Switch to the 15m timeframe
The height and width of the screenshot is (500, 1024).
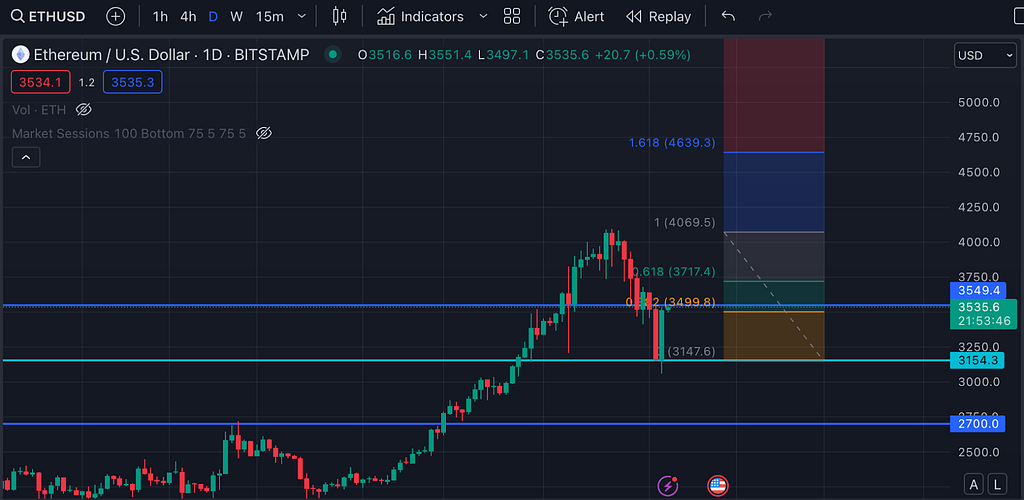coord(270,16)
